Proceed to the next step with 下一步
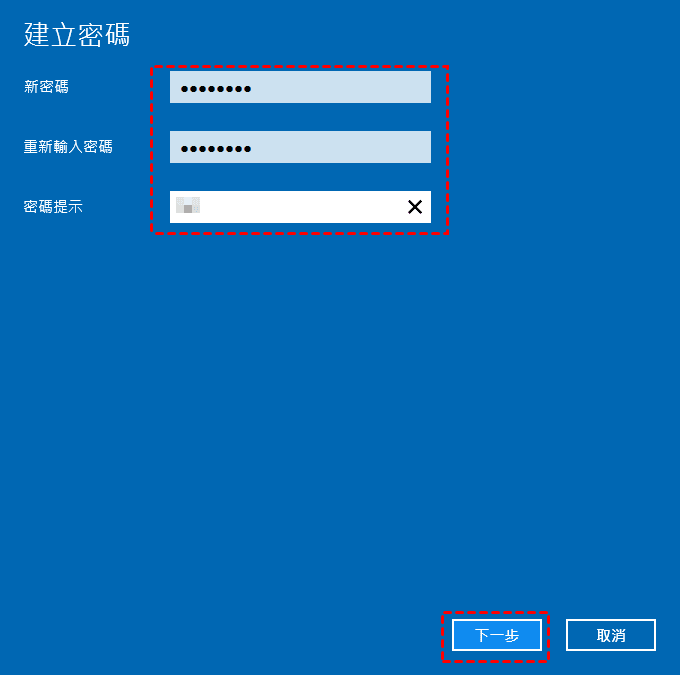This screenshot has height=675, width=680. point(497,635)
